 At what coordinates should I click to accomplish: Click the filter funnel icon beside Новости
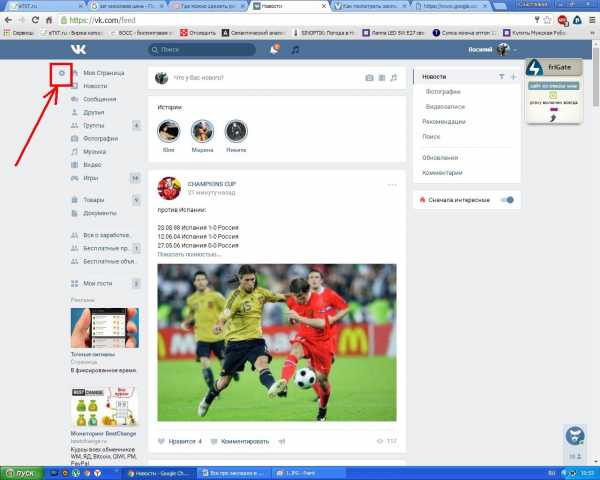(x=501, y=77)
